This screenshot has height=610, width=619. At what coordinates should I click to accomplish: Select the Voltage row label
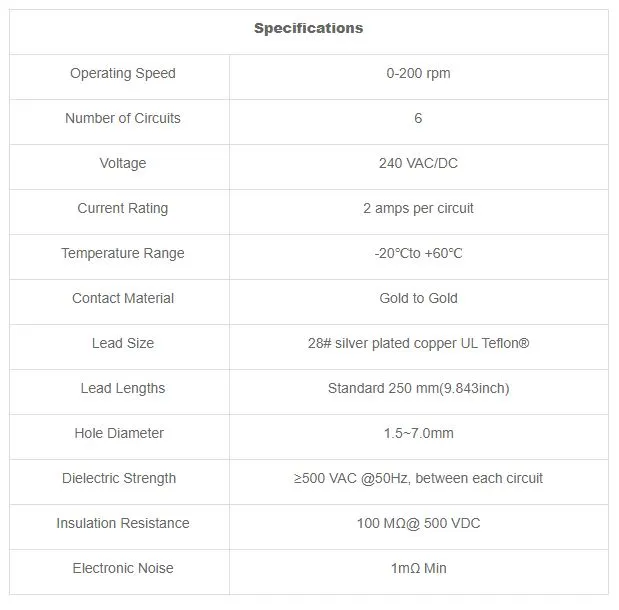click(123, 163)
